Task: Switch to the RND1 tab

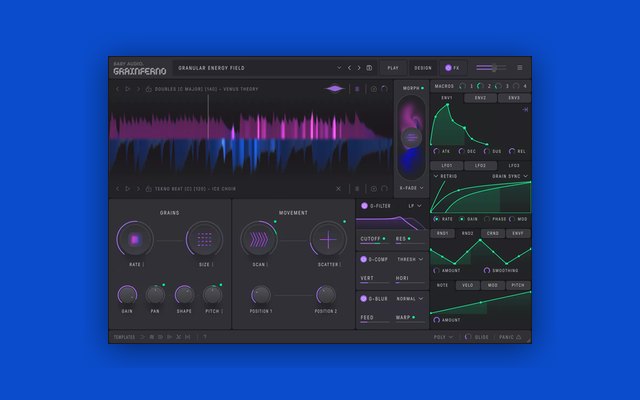Action: coord(442,233)
